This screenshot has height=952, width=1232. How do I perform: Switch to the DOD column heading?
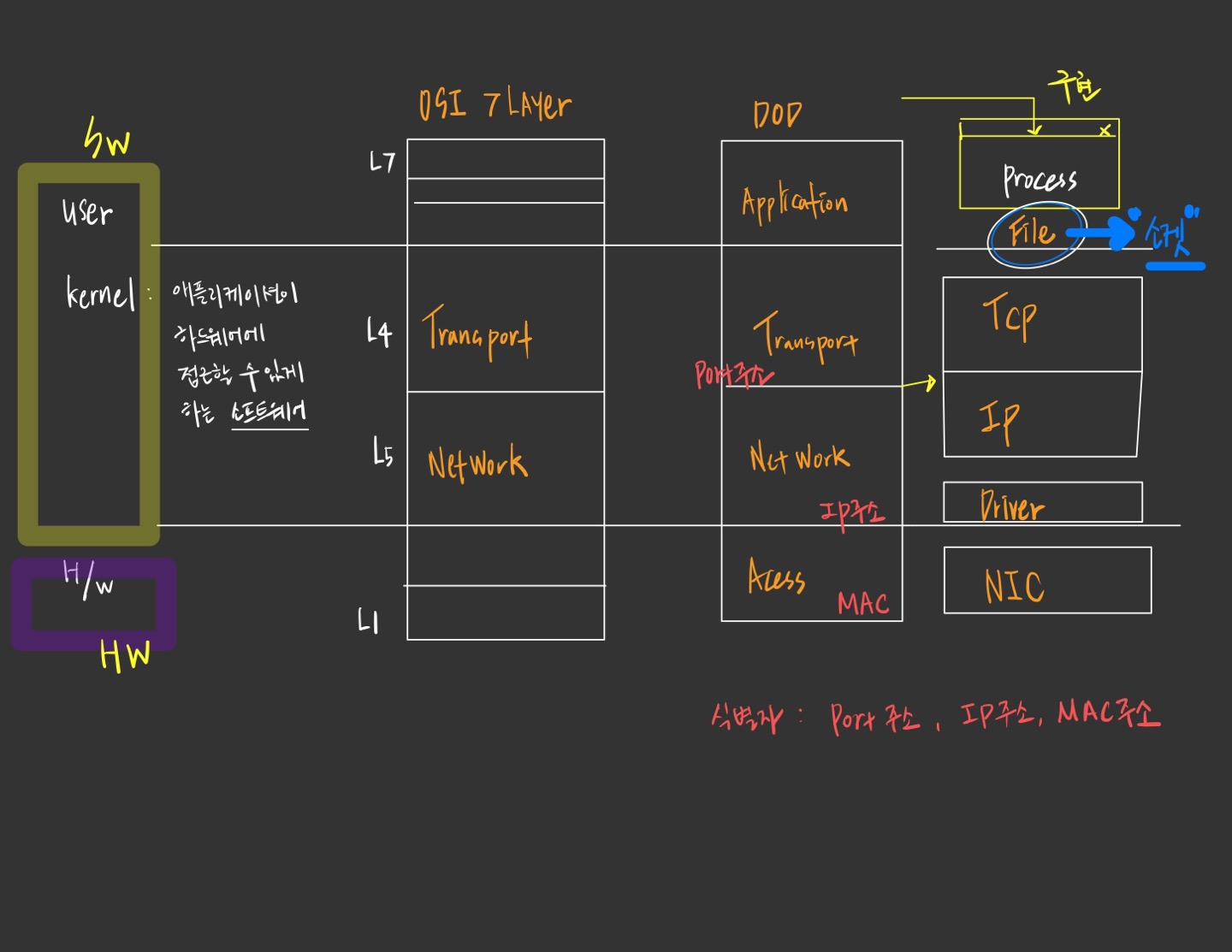[x=777, y=112]
